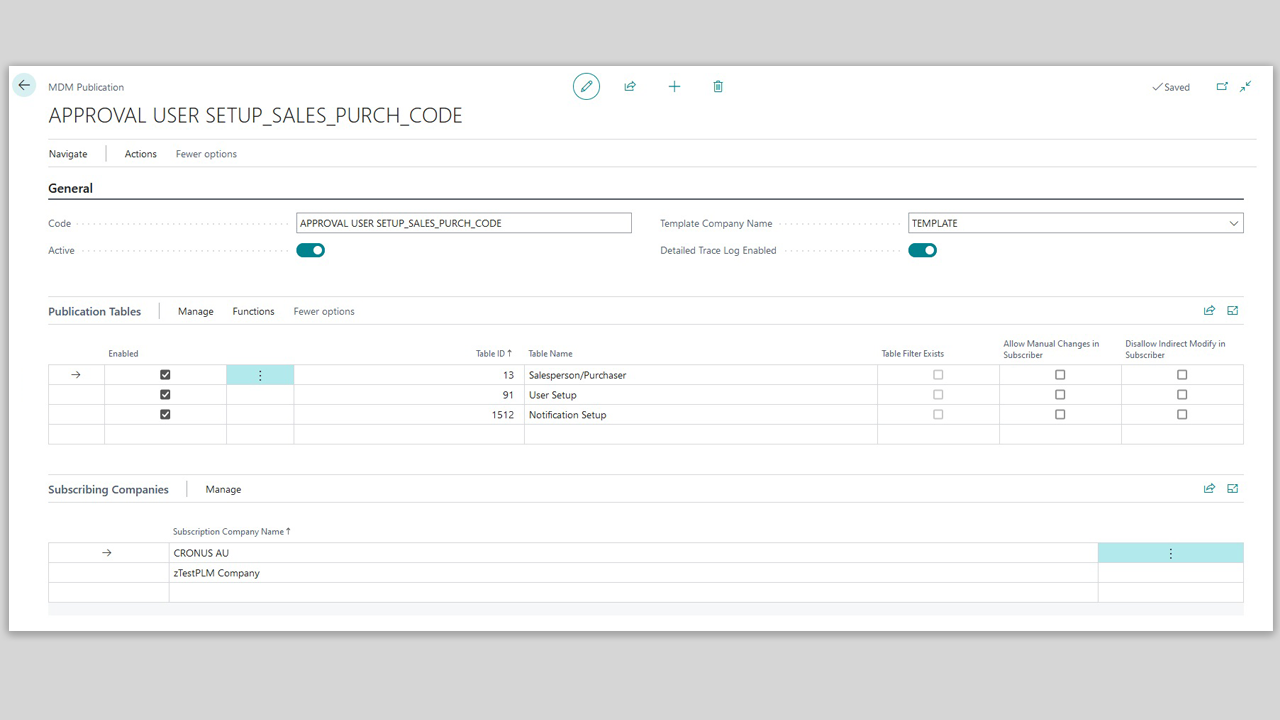Click the plus icon to create new

pos(674,87)
